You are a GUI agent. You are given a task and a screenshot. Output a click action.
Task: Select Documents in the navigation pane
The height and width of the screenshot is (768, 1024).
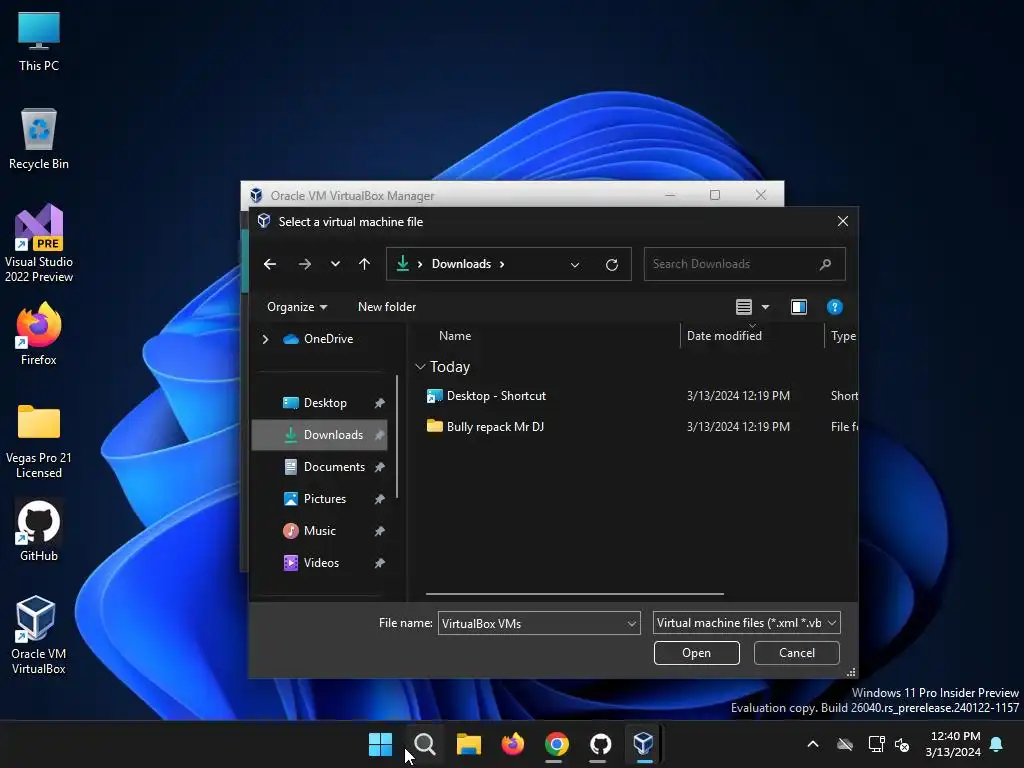point(319,467)
